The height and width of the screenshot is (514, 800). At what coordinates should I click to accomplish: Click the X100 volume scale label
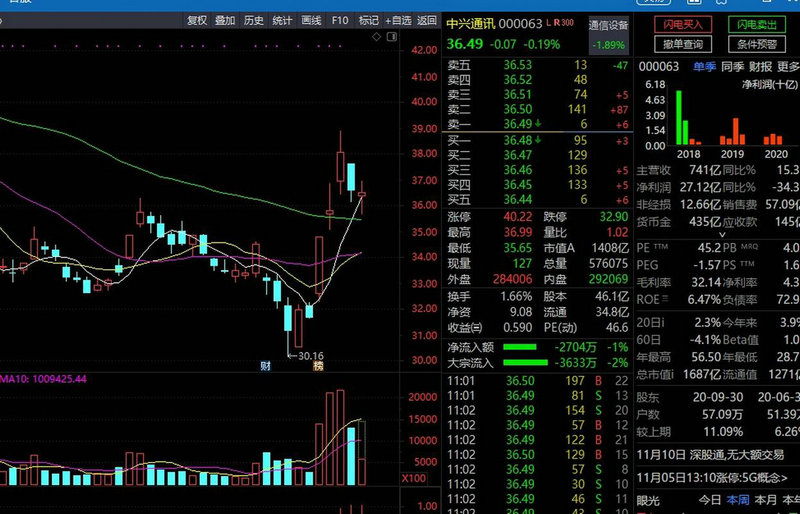click(413, 478)
